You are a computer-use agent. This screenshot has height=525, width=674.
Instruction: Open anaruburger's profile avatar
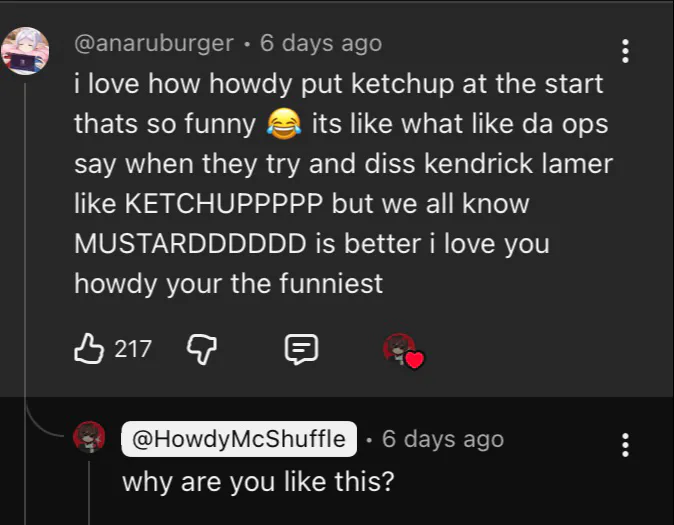pyautogui.click(x=25, y=51)
